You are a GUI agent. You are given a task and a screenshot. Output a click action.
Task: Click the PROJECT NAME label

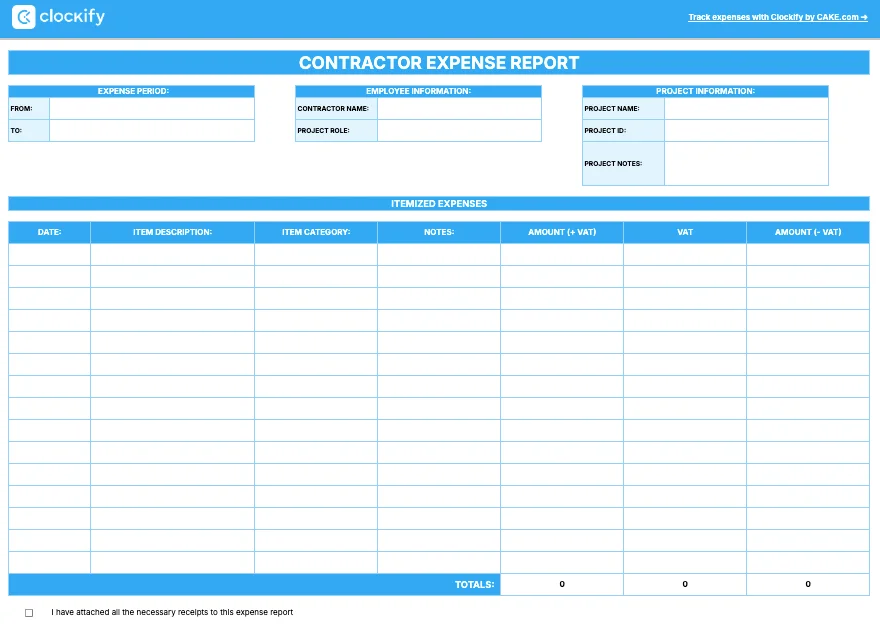point(612,108)
